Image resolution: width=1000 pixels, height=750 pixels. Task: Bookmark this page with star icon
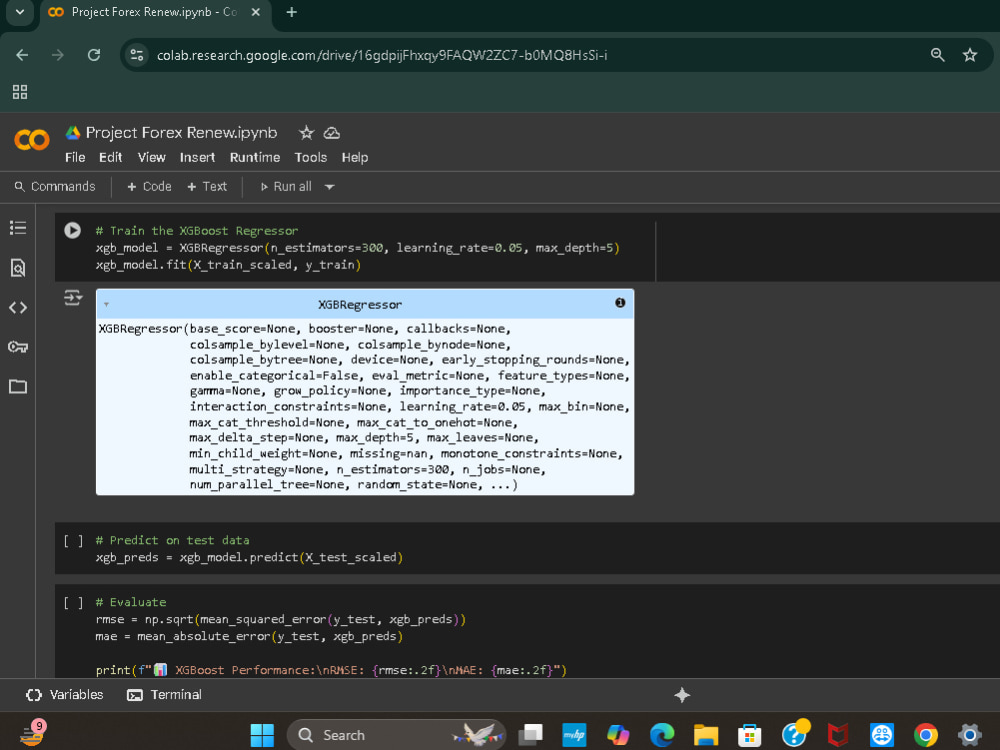pyautogui.click(x=970, y=55)
